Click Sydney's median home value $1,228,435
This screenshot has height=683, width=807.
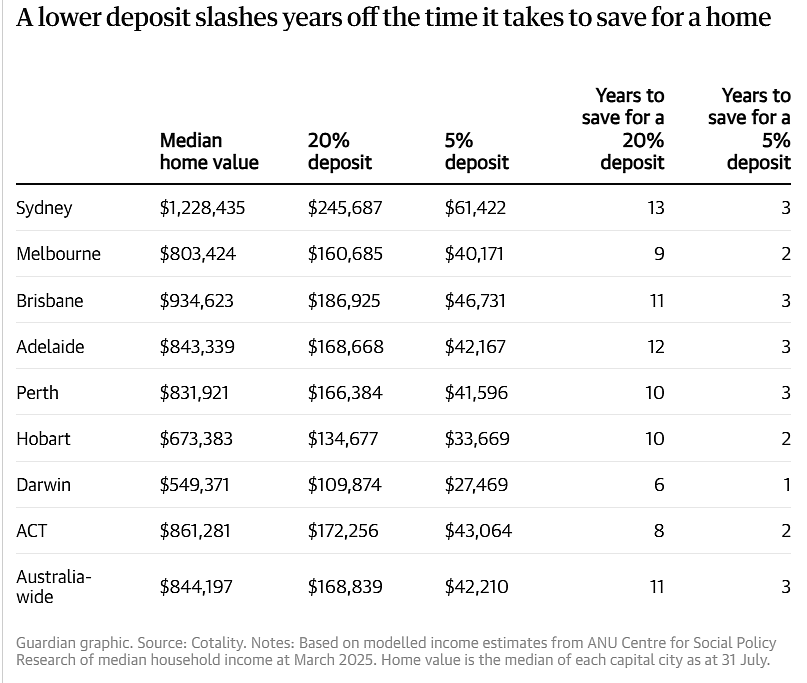pyautogui.click(x=202, y=208)
